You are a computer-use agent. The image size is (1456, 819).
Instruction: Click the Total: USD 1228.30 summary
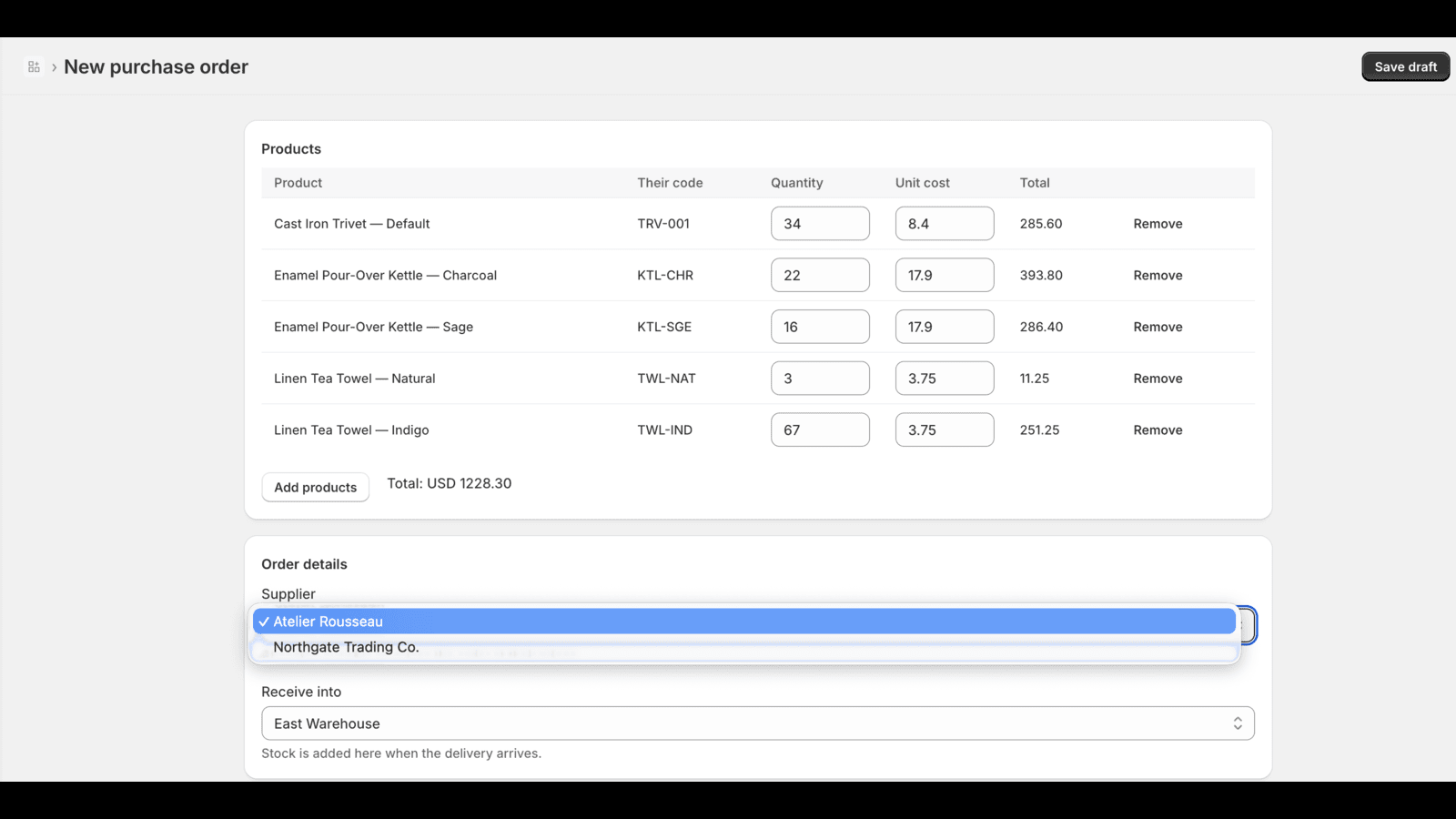pyautogui.click(x=450, y=483)
